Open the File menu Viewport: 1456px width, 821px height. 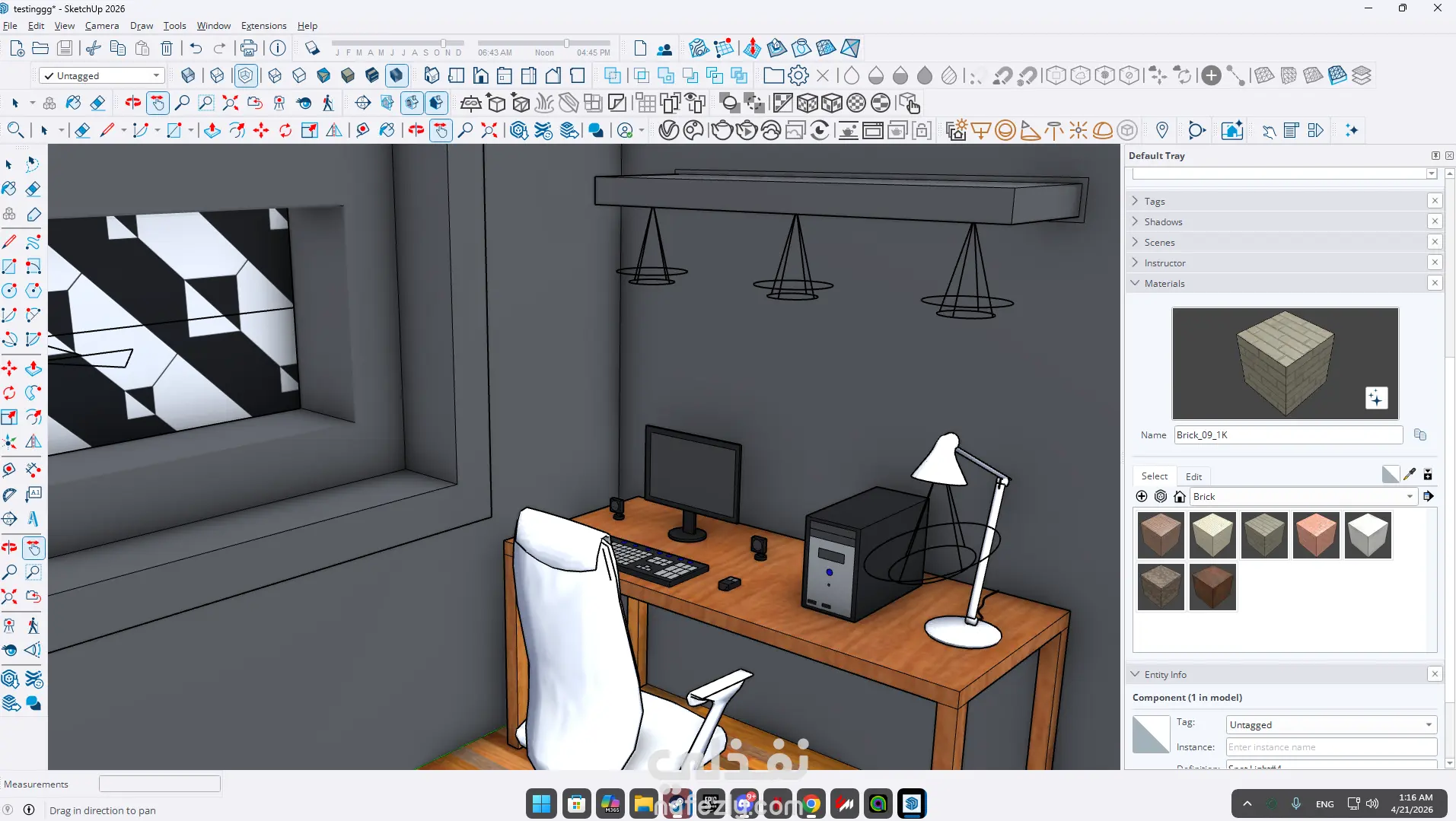click(x=10, y=26)
